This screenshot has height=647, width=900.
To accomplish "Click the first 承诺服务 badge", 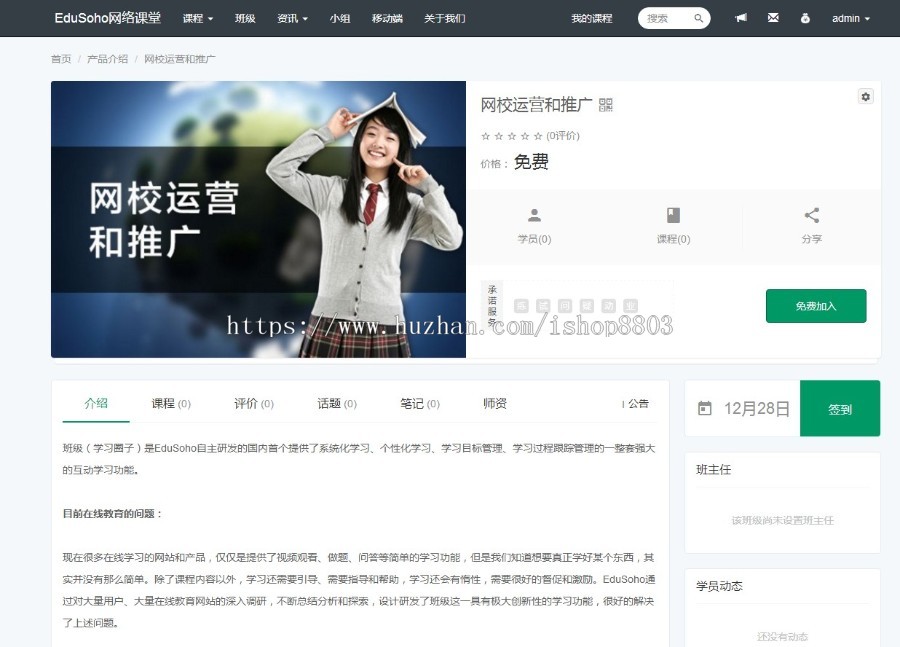I will coord(521,306).
